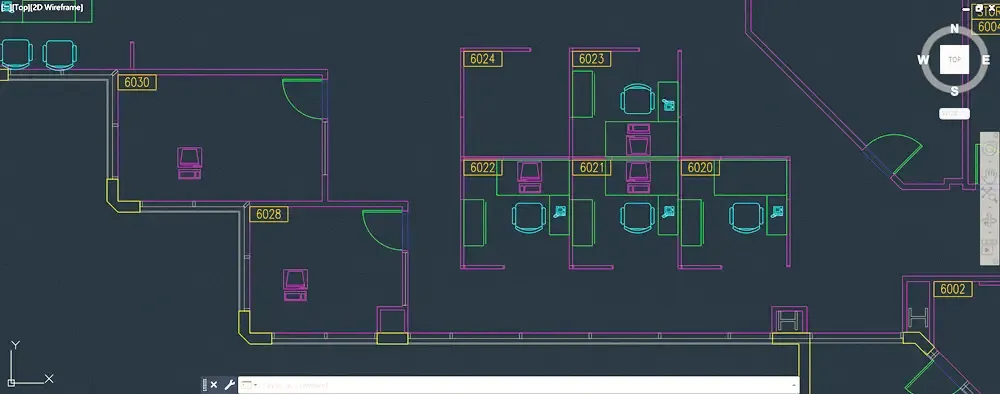Select the W compass point on ViewCube
This screenshot has width=1000, height=394.
[x=923, y=60]
